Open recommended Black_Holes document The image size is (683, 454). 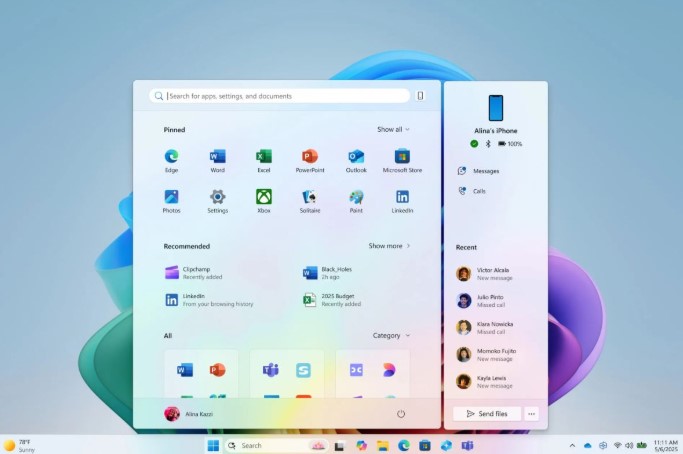(x=328, y=273)
